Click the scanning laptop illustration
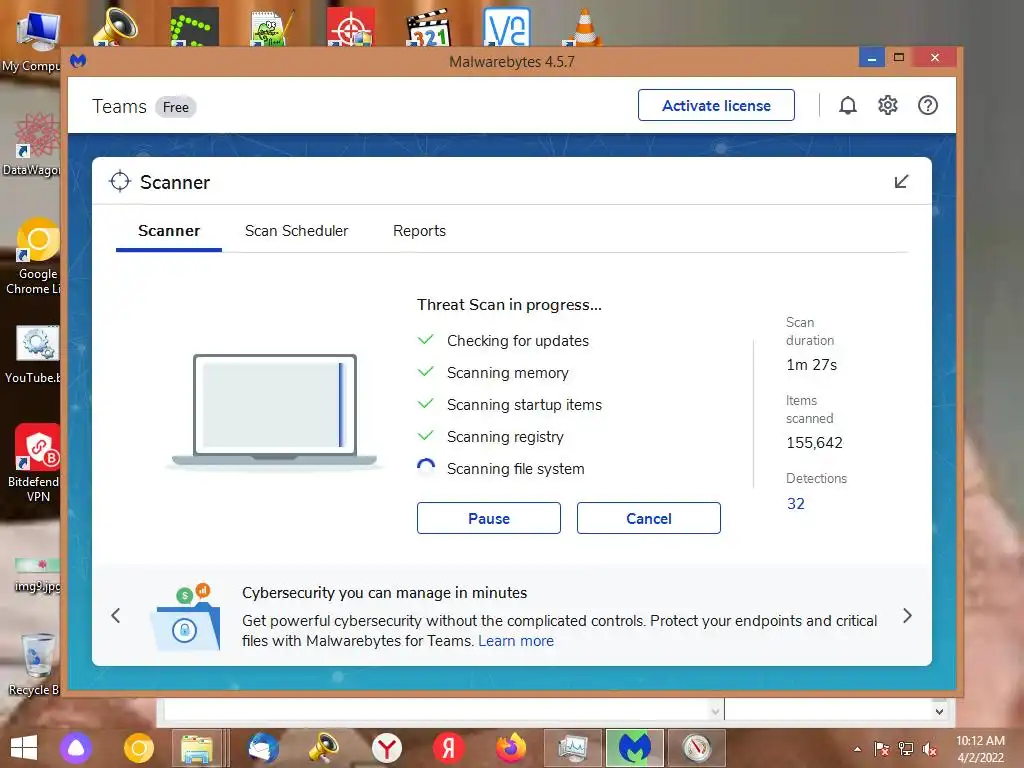Screen dimensions: 1024x768 point(274,411)
